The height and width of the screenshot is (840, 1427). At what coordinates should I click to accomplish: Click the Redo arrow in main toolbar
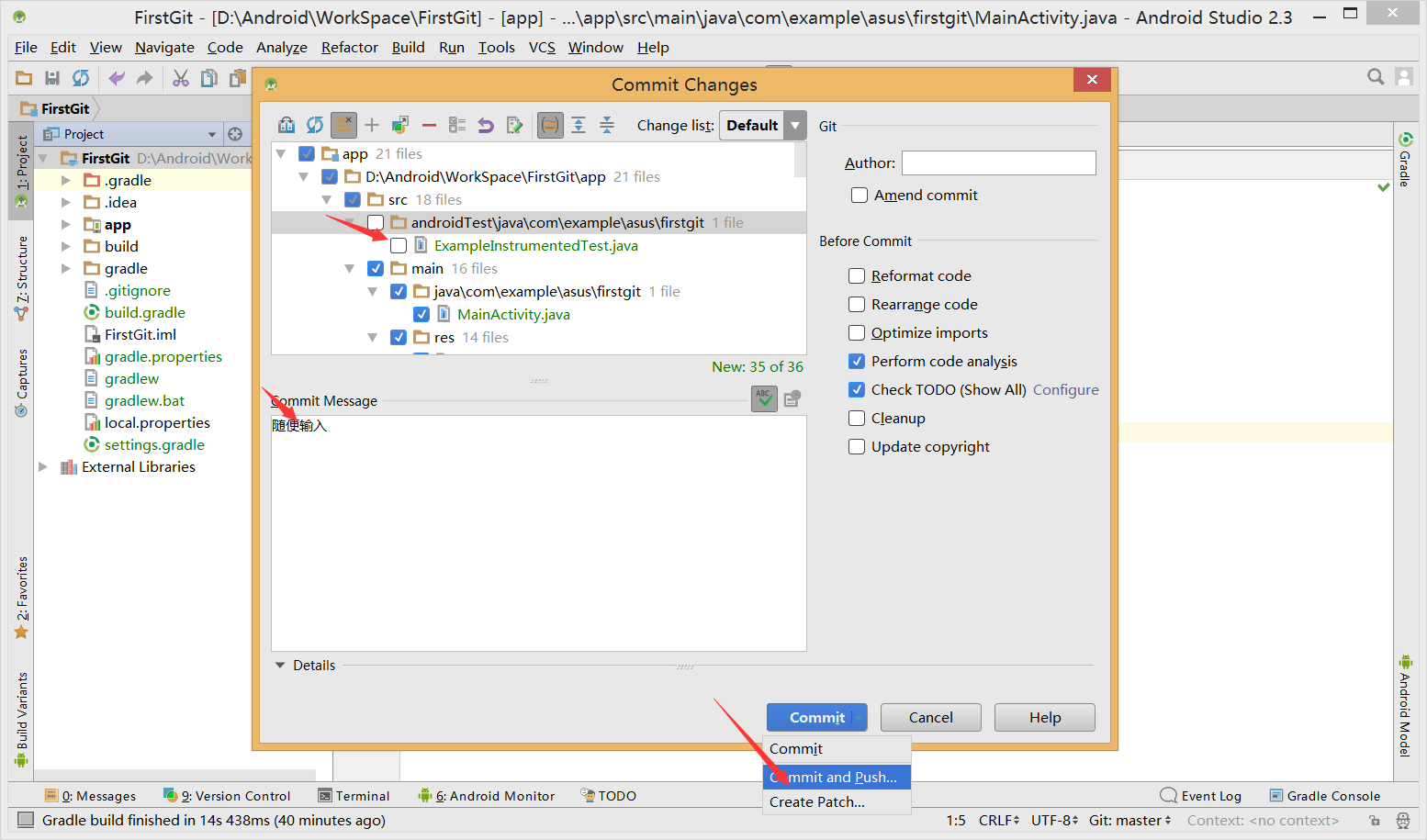pyautogui.click(x=145, y=79)
